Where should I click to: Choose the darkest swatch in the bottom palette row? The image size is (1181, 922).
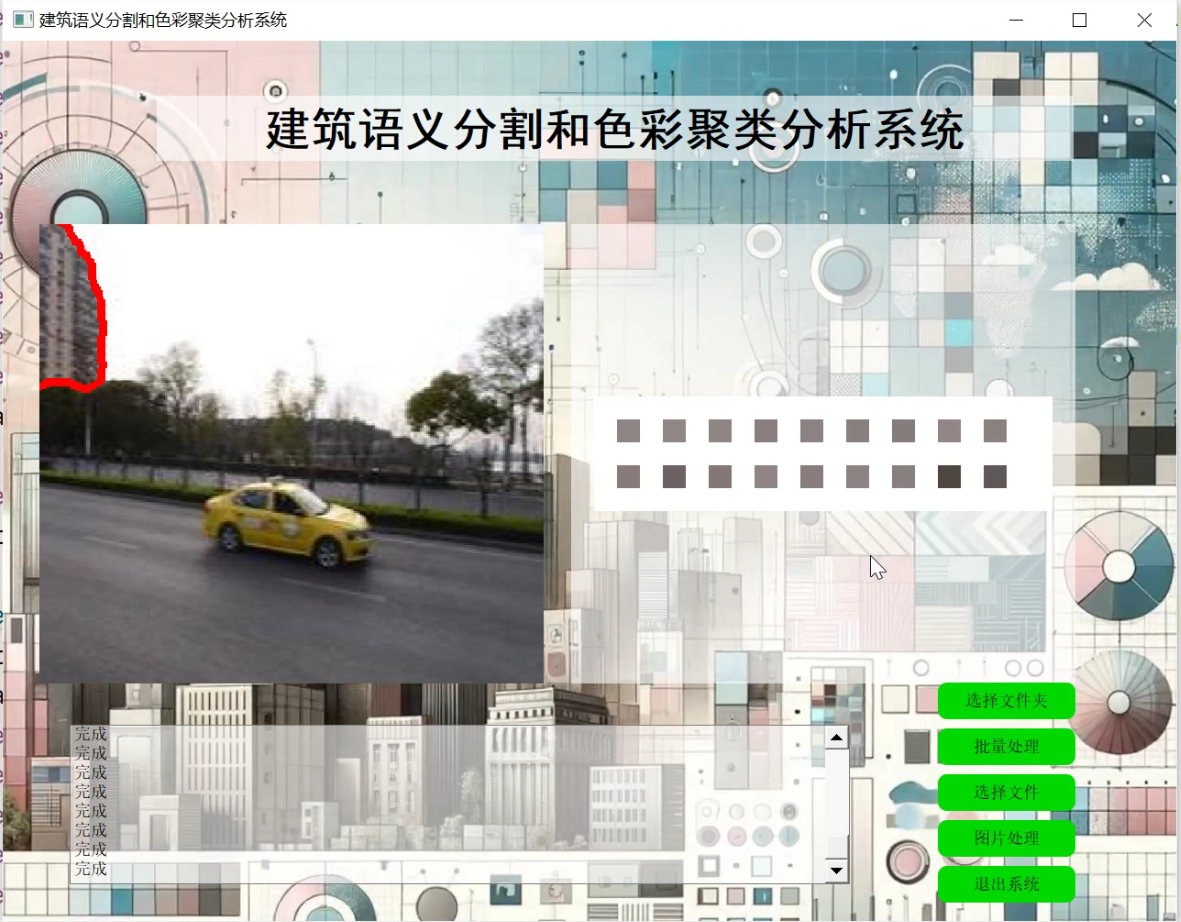pos(949,477)
